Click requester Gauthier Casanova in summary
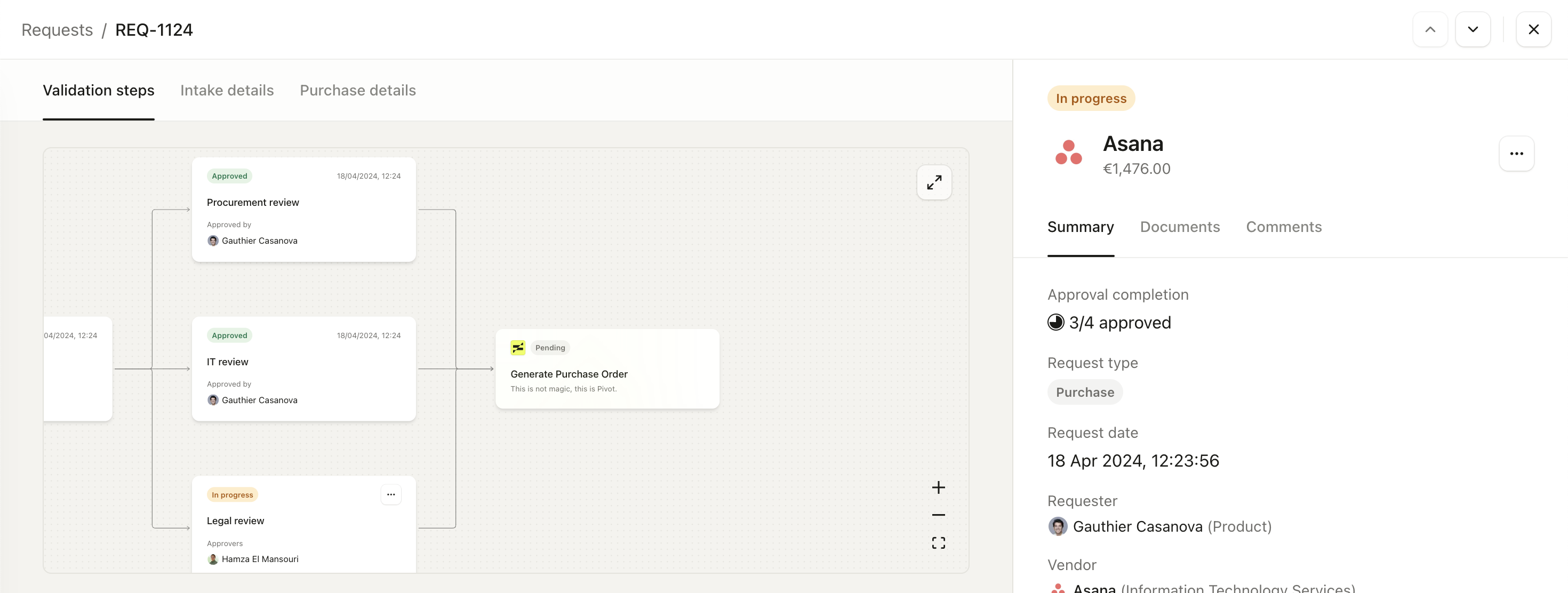Screen dimensions: 1568x593 click(1137, 526)
